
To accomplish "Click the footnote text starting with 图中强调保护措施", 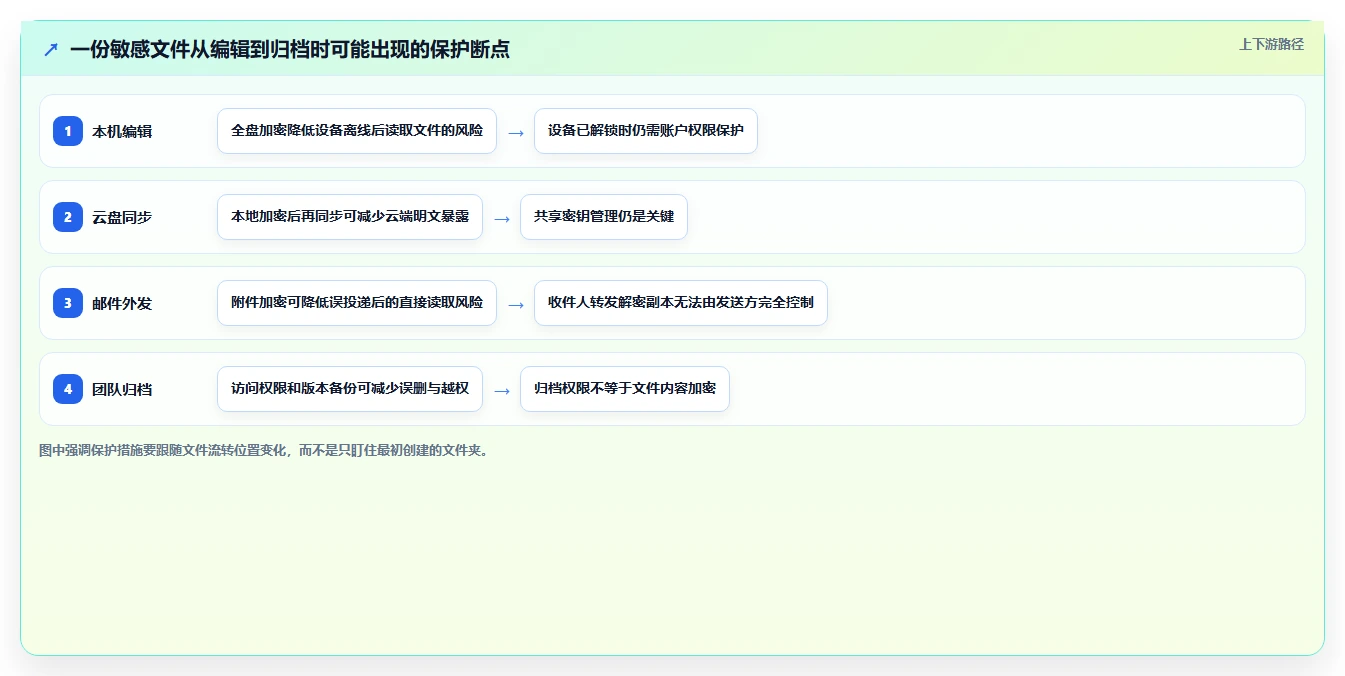I will [x=265, y=450].
